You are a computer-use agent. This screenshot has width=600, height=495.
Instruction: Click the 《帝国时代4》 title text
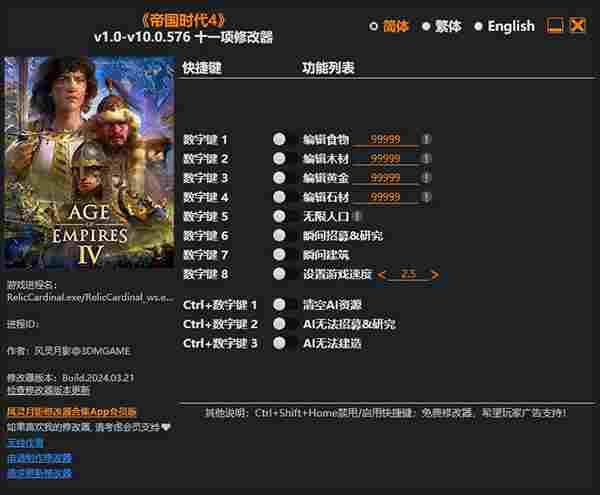click(183, 20)
